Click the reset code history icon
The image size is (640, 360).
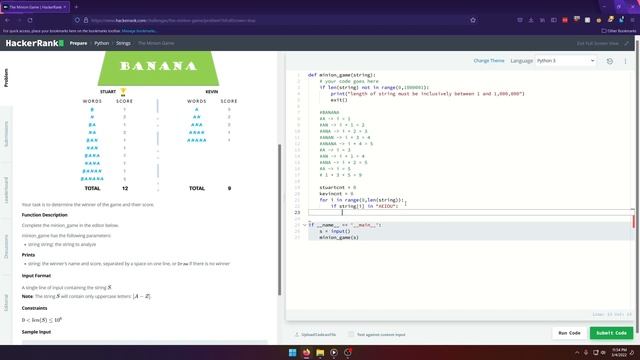pos(609,61)
